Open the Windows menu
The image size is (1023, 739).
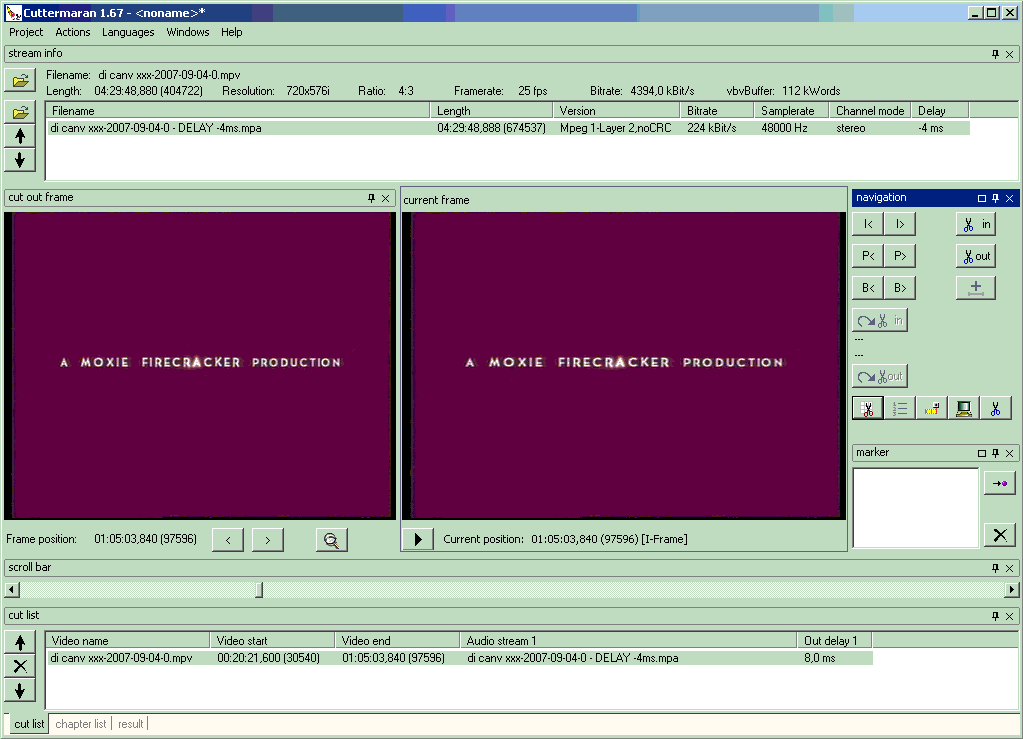pyautogui.click(x=188, y=32)
